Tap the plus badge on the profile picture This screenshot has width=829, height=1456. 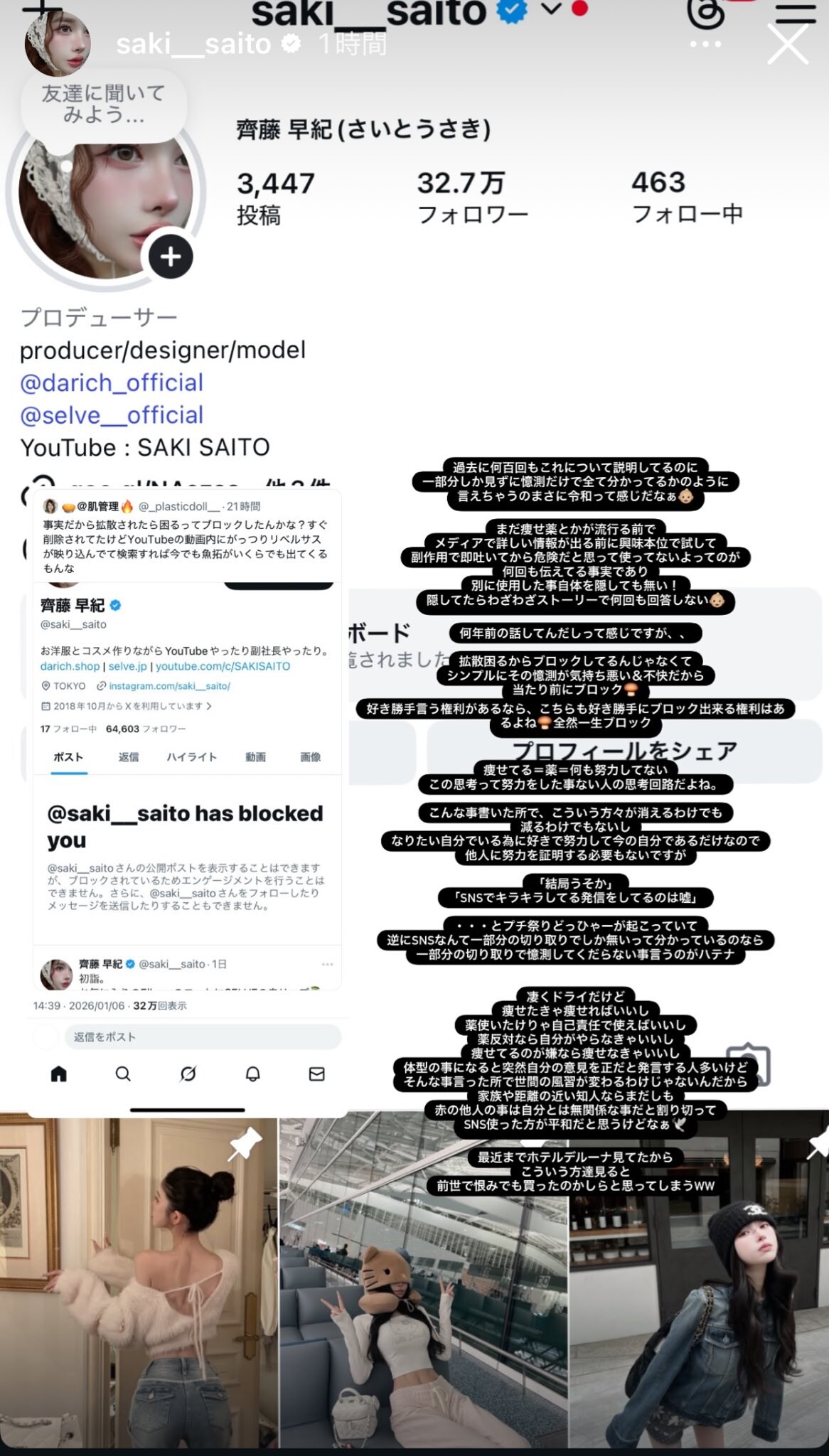[171, 257]
